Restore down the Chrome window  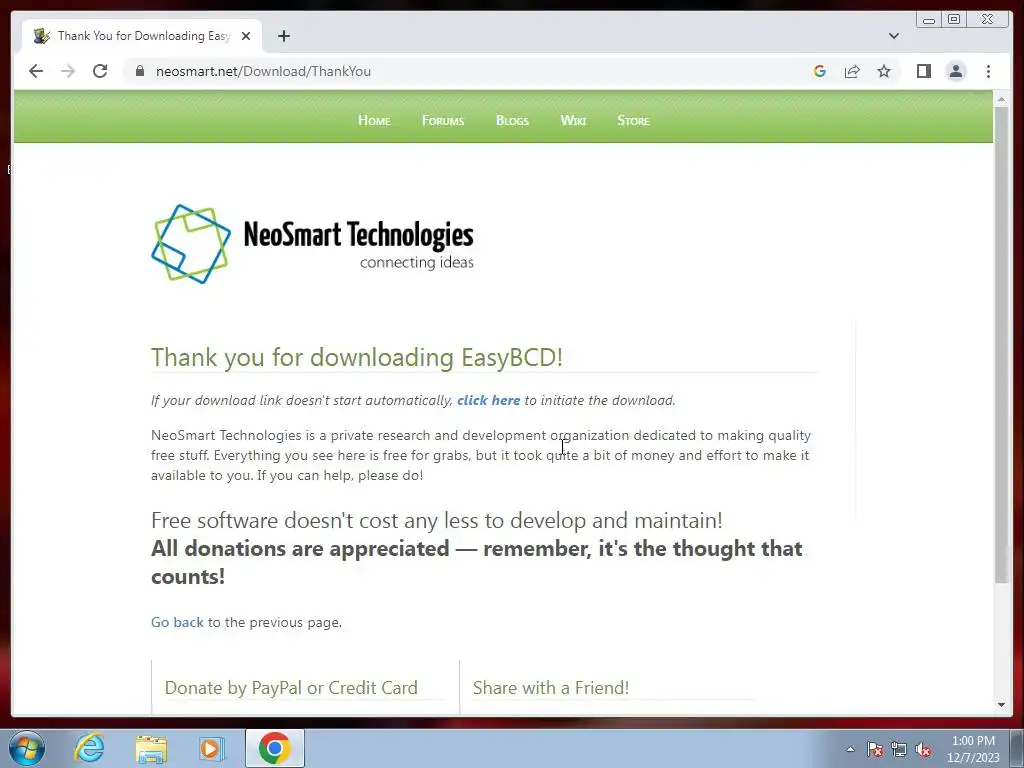click(954, 20)
